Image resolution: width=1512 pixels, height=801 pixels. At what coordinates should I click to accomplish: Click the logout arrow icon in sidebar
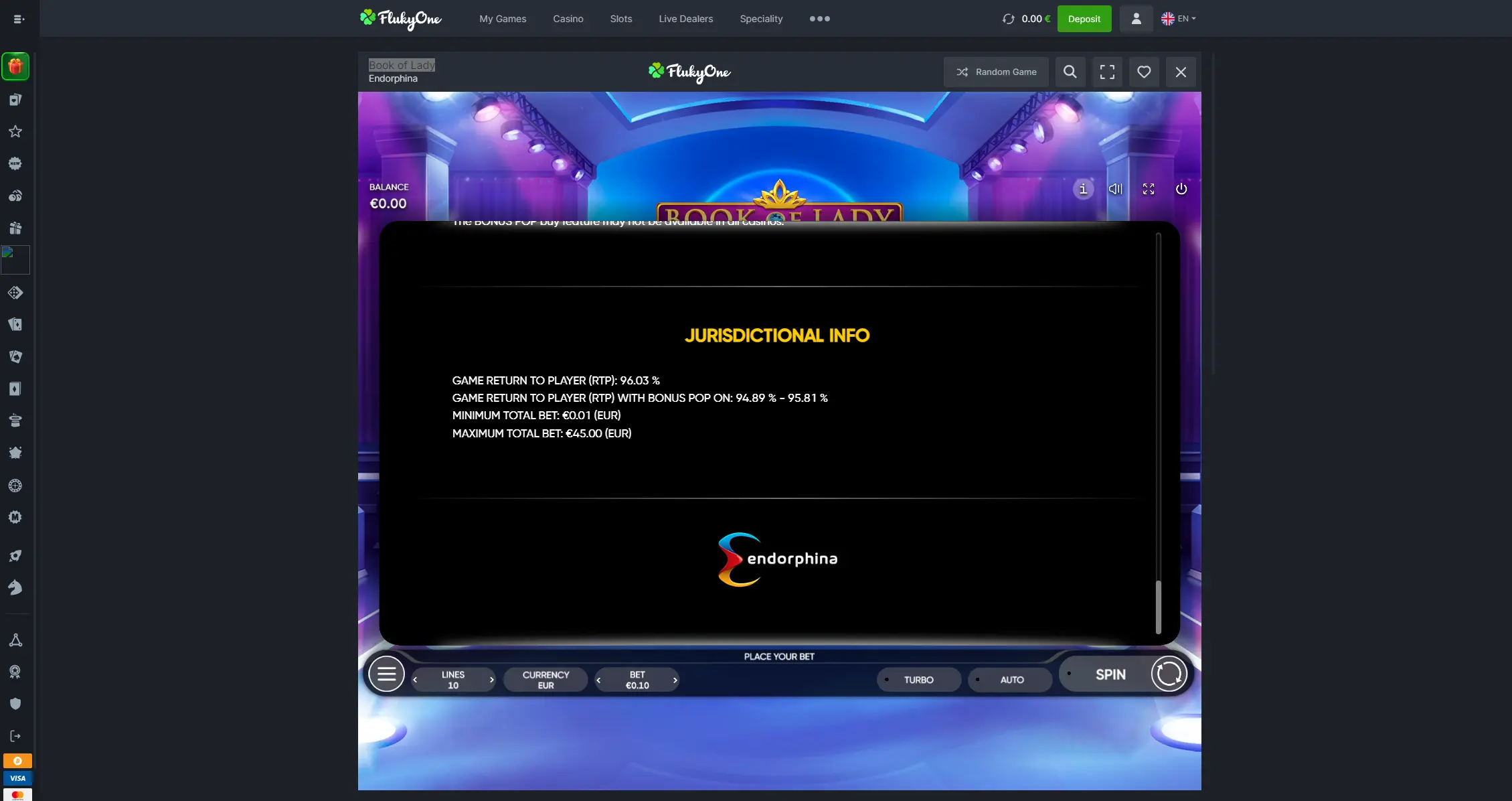pos(15,736)
